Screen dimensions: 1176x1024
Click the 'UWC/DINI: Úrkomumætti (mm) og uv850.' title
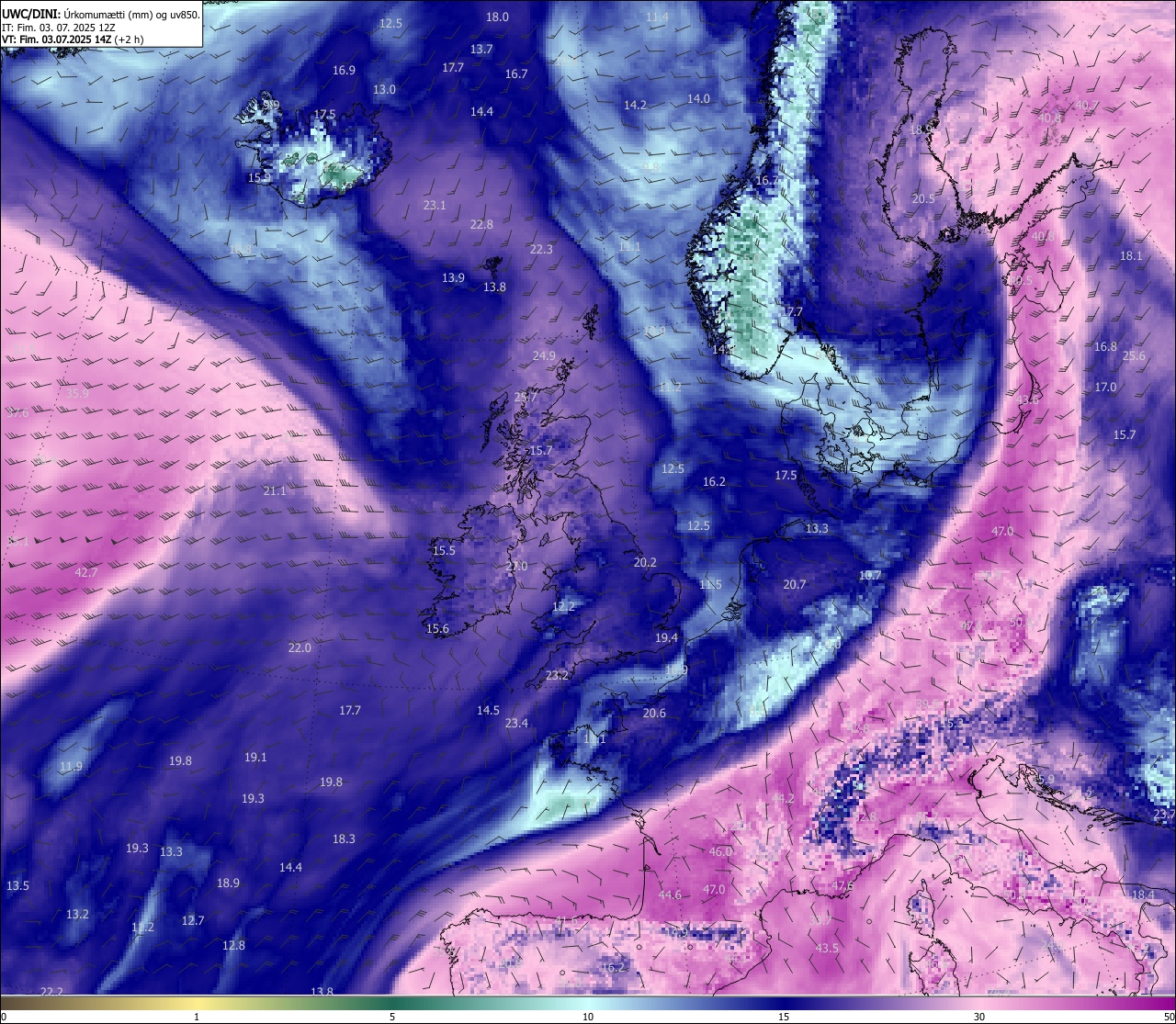(x=100, y=14)
